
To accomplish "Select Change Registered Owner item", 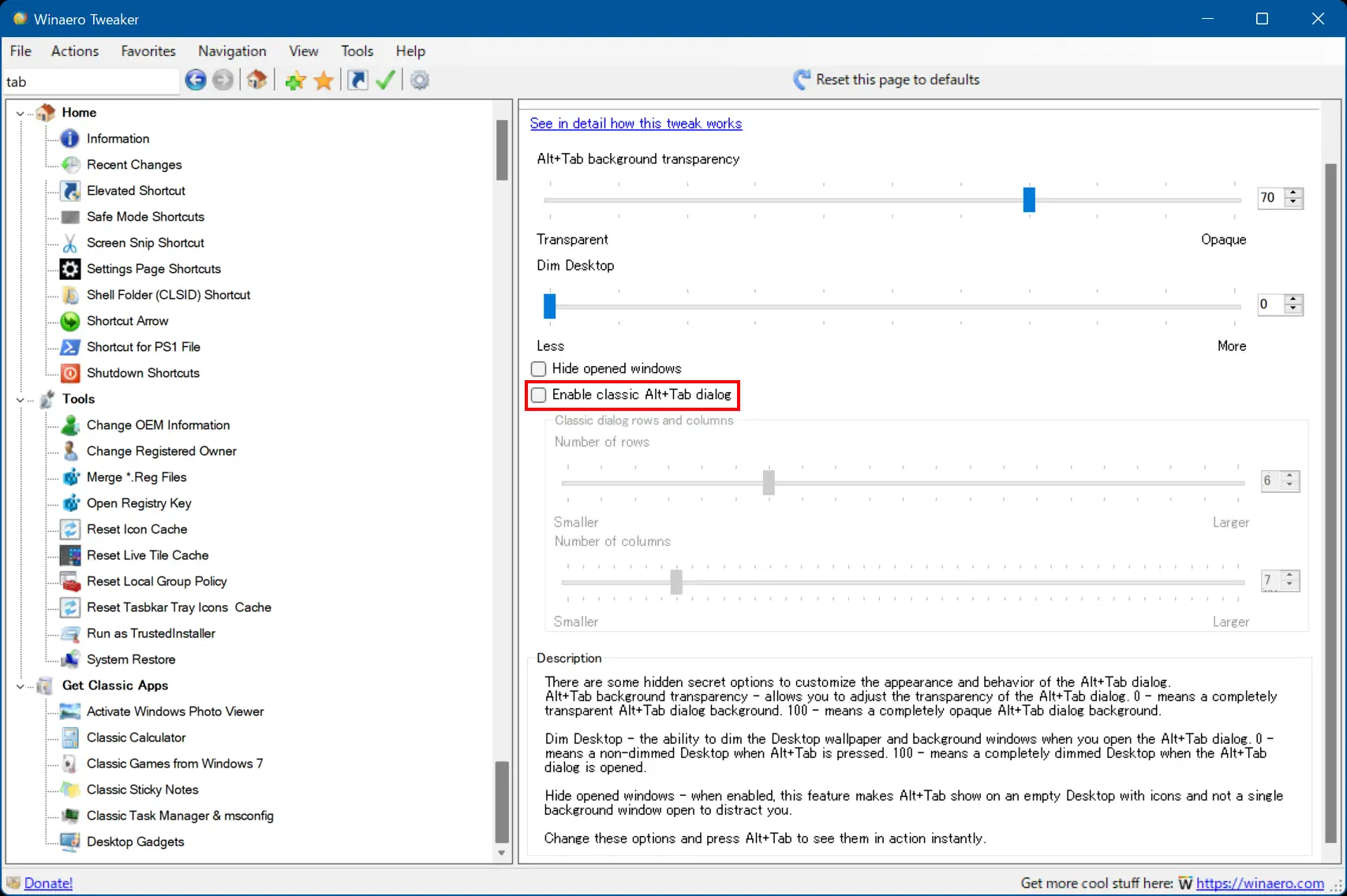I will tap(161, 451).
